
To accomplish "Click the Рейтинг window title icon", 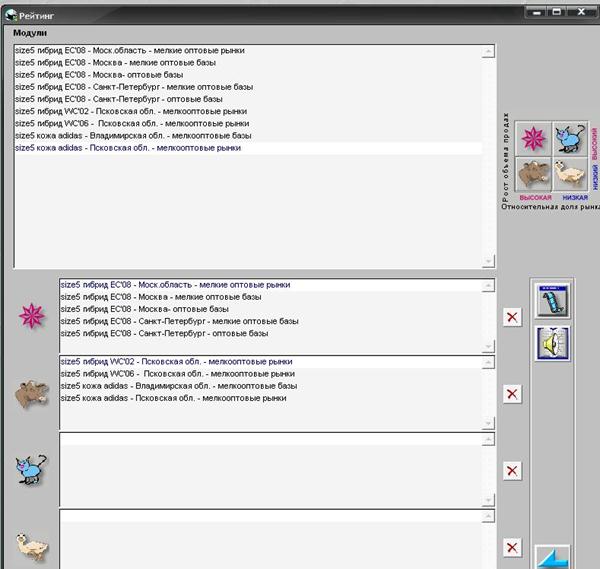I will (x=11, y=16).
